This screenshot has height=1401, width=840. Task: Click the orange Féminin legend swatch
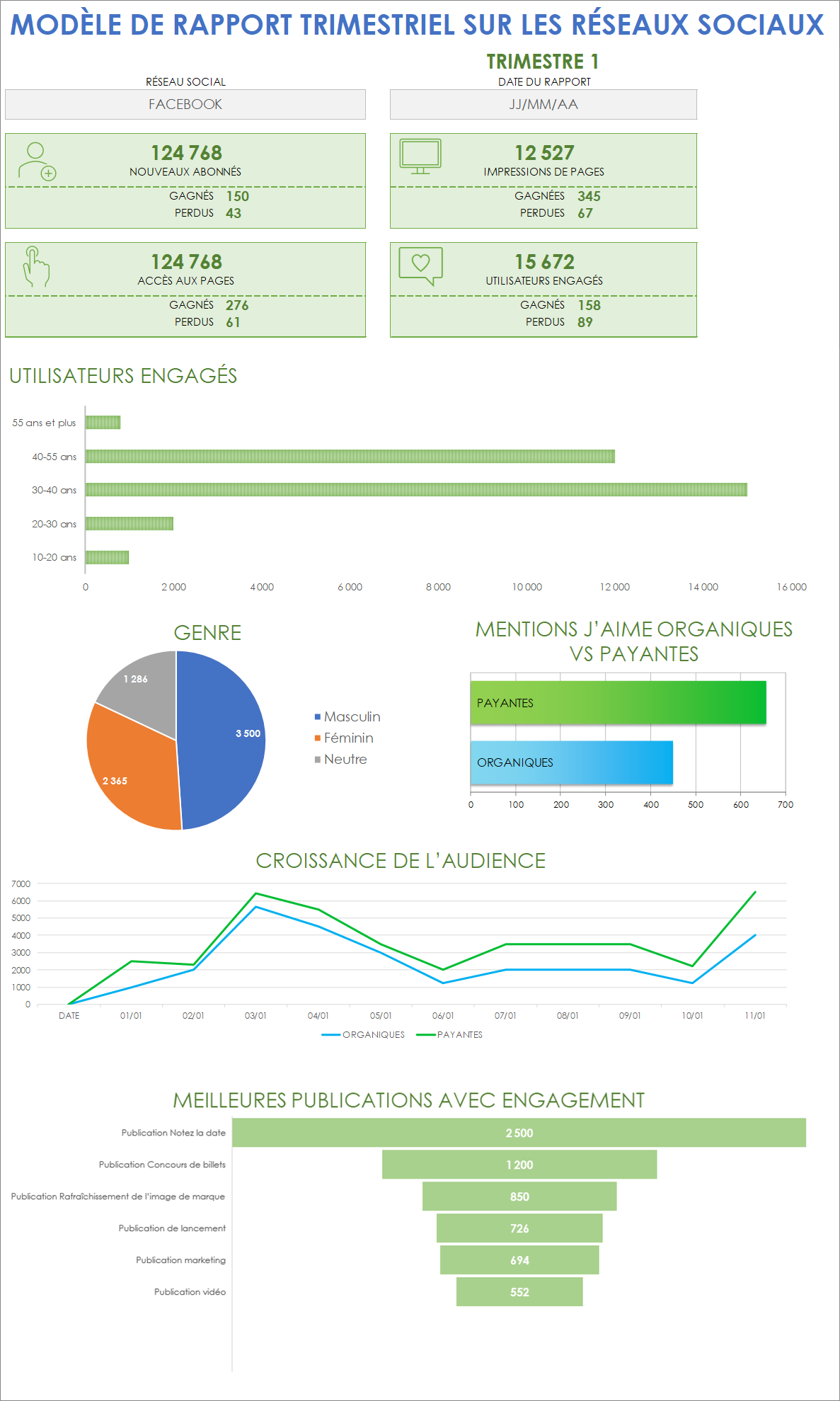[x=318, y=738]
